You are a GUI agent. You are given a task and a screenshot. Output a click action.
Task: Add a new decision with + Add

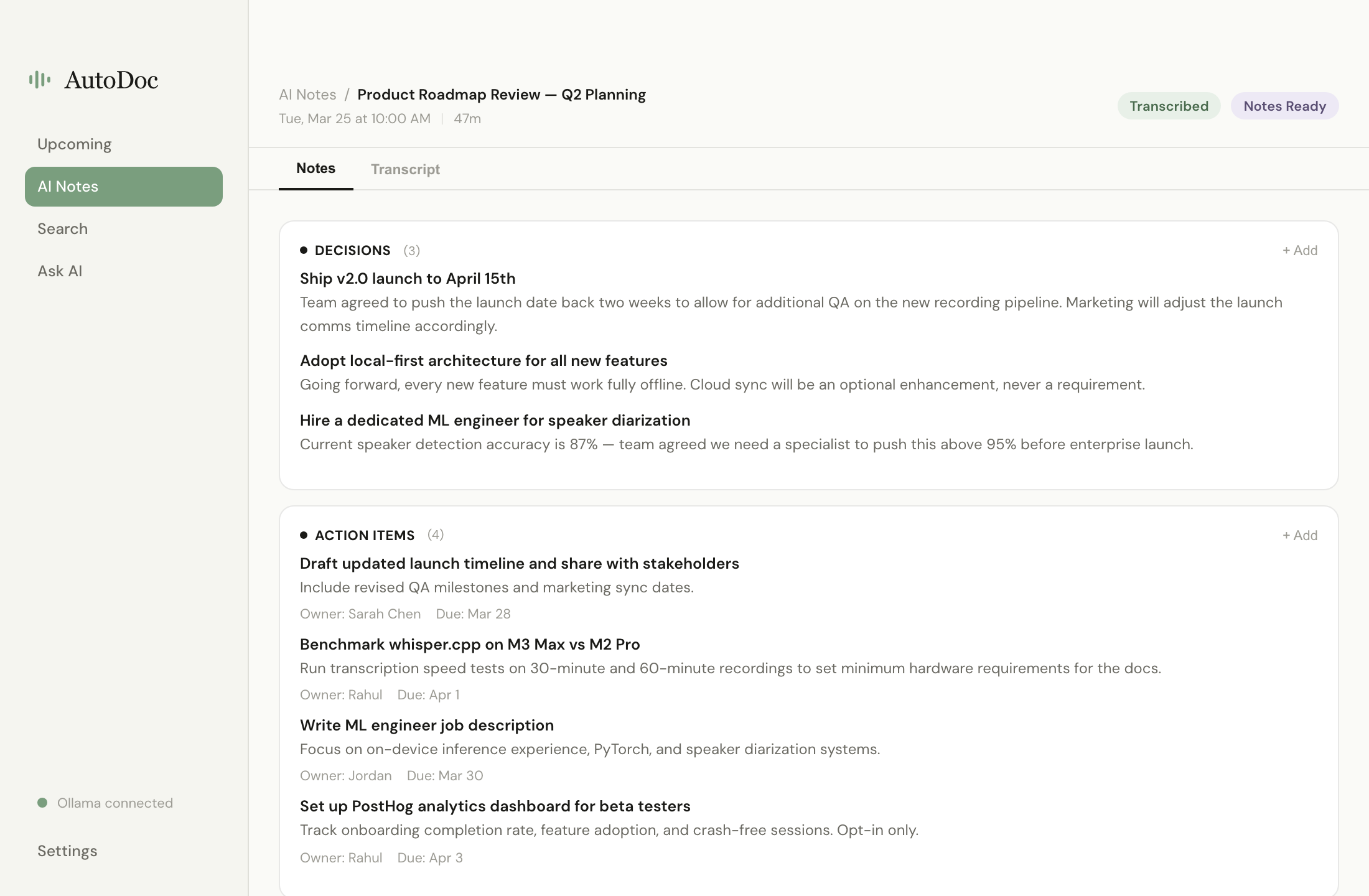point(1300,250)
